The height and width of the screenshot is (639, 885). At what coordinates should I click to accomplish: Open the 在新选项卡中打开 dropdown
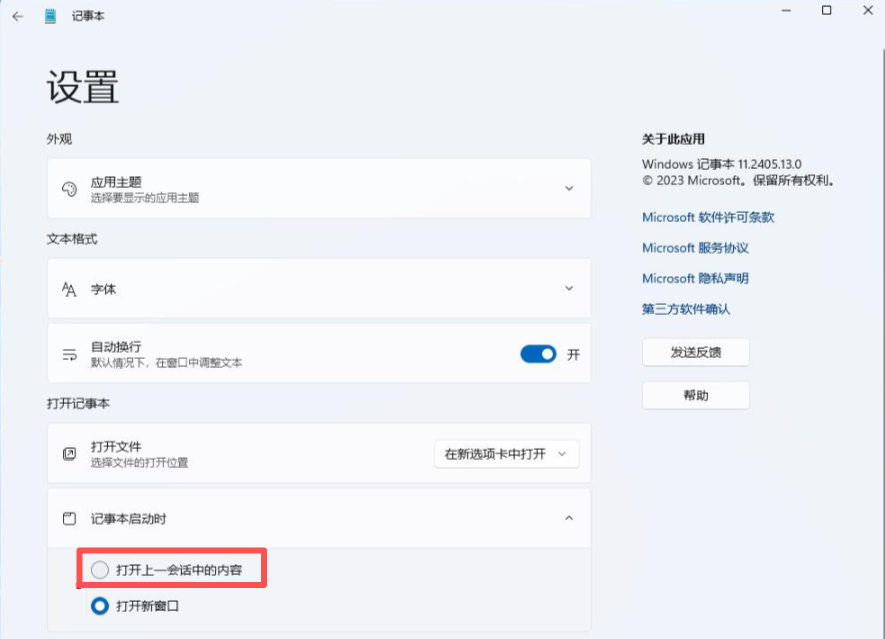pyautogui.click(x=507, y=454)
